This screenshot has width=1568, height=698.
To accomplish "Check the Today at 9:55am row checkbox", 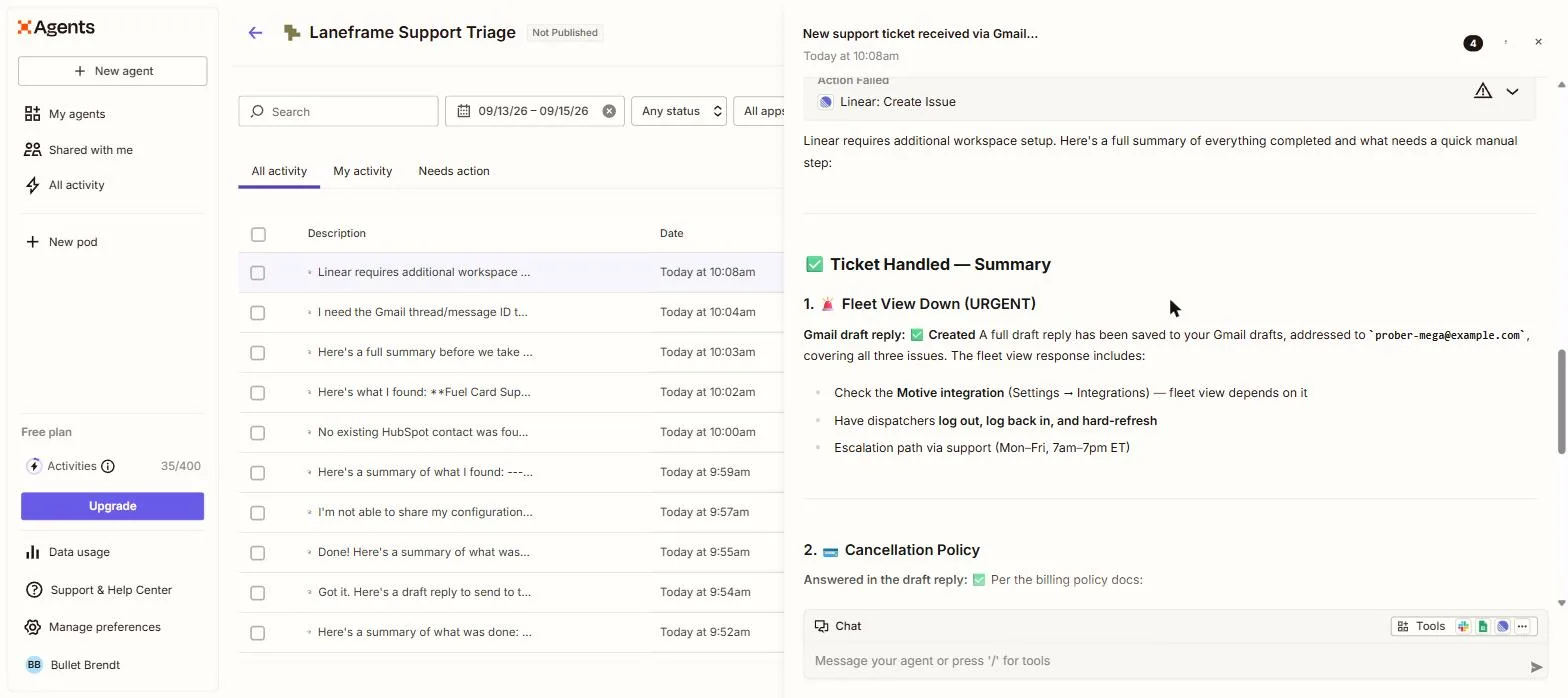I will click(x=258, y=553).
